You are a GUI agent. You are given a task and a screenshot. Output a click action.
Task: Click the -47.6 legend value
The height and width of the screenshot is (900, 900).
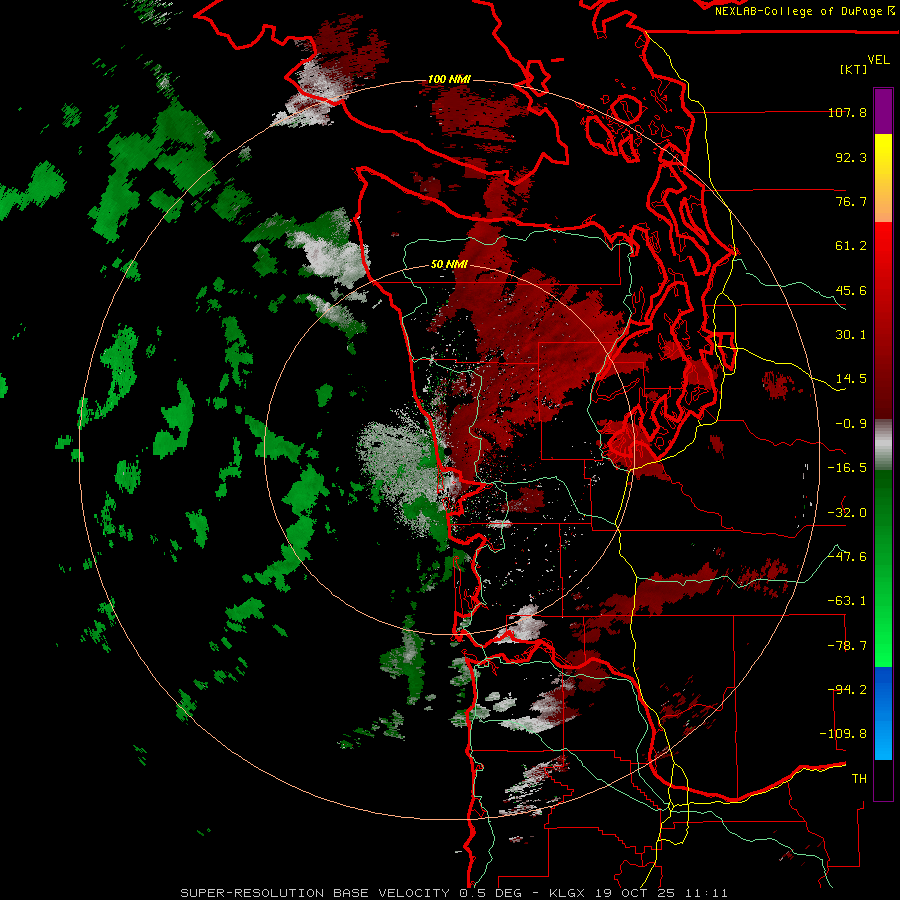847,557
